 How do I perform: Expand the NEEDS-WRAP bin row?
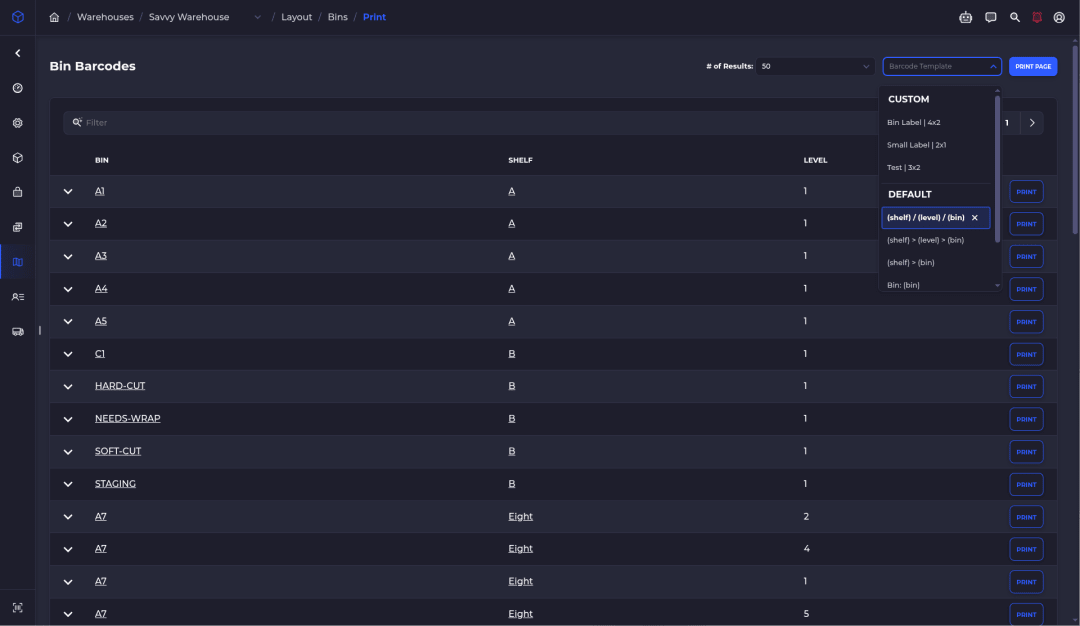(68, 419)
